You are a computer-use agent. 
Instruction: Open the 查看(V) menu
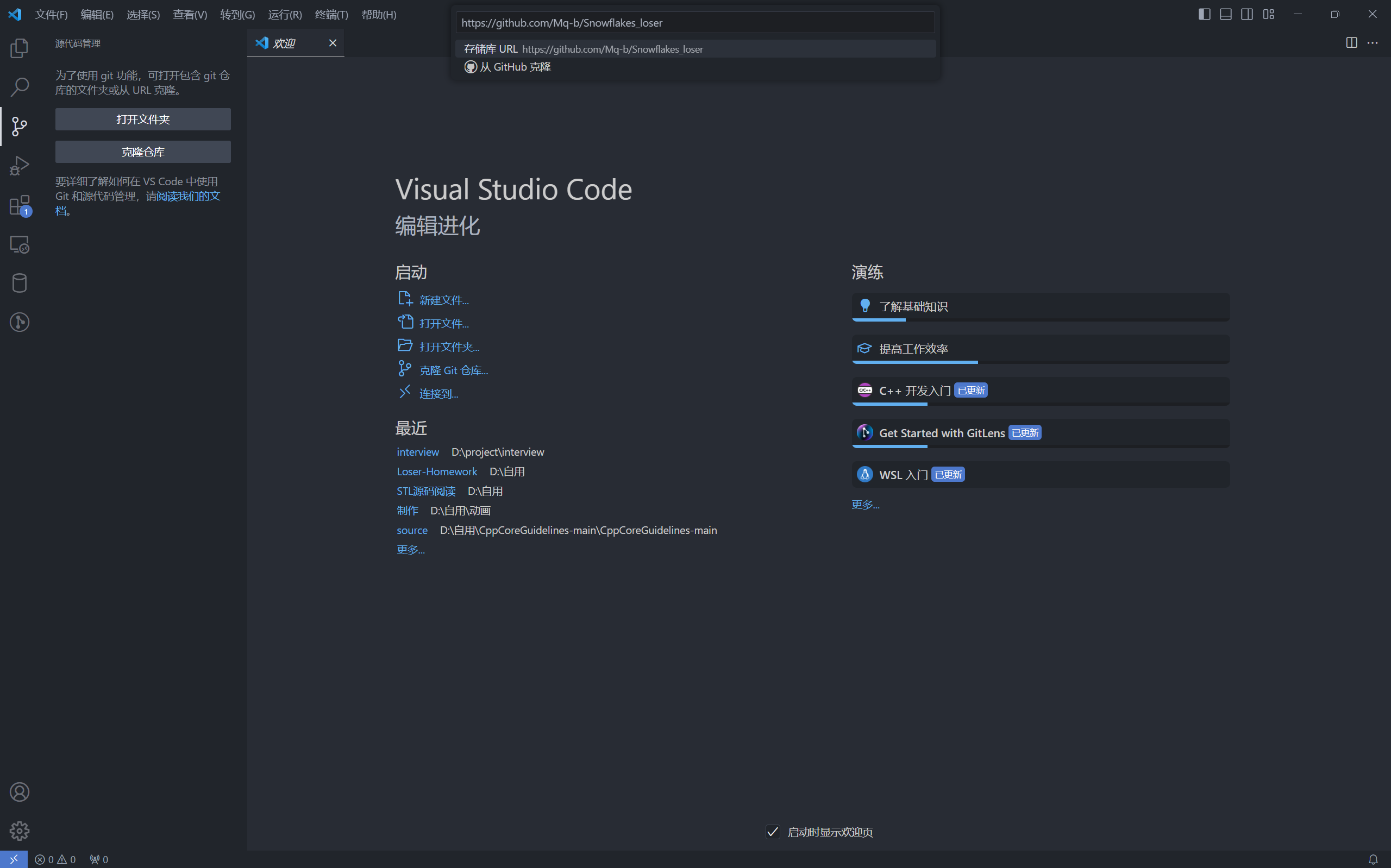[190, 14]
